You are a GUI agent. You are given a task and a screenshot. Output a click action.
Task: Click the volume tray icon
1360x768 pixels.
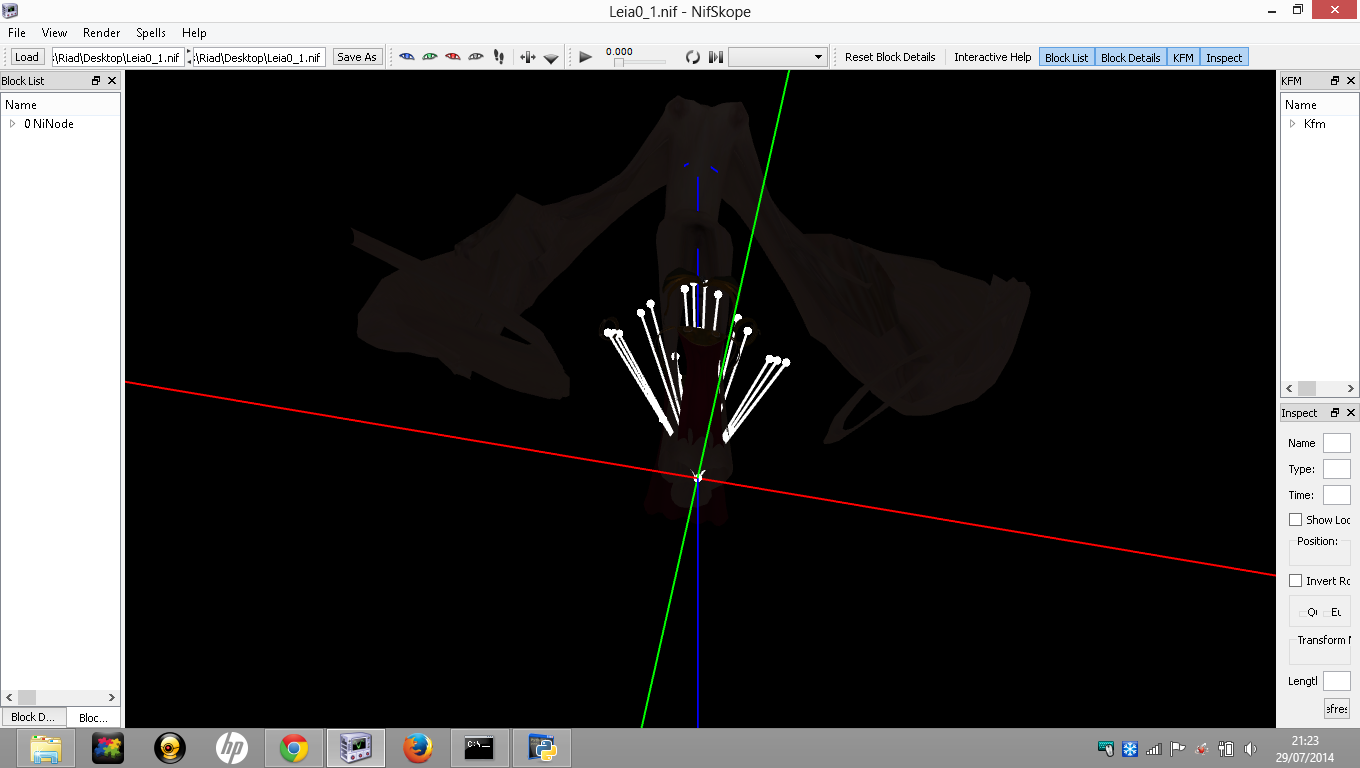tap(1250, 748)
